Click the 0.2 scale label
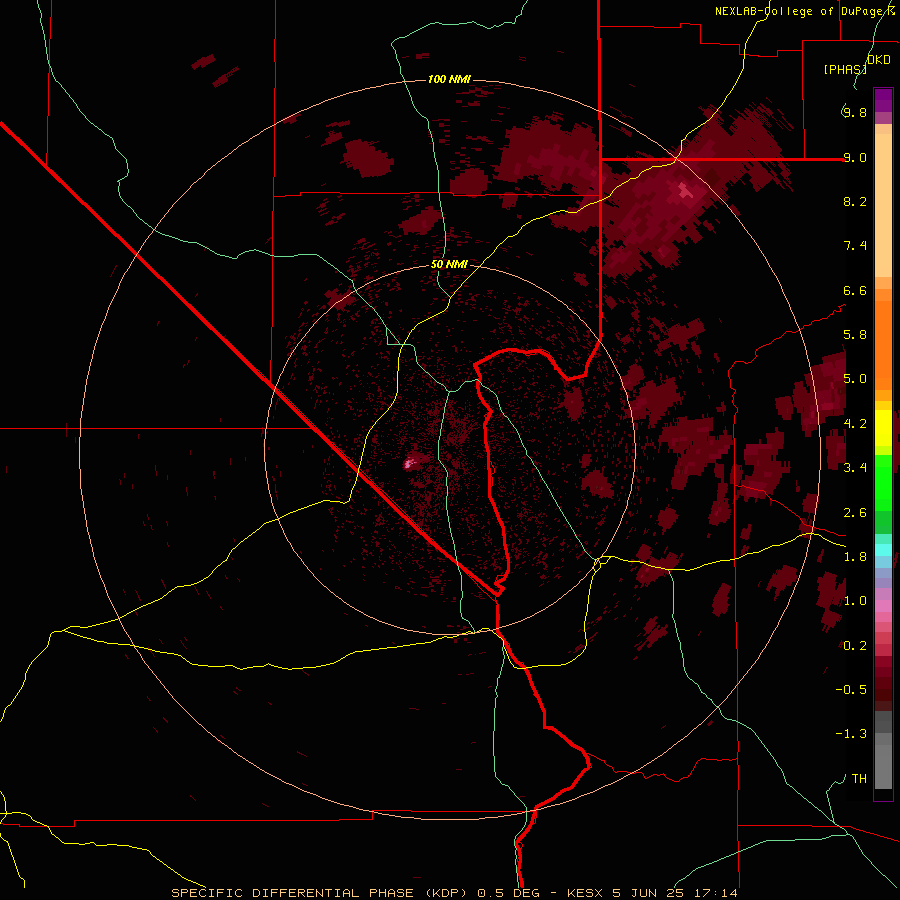900x900 pixels. pyautogui.click(x=855, y=645)
